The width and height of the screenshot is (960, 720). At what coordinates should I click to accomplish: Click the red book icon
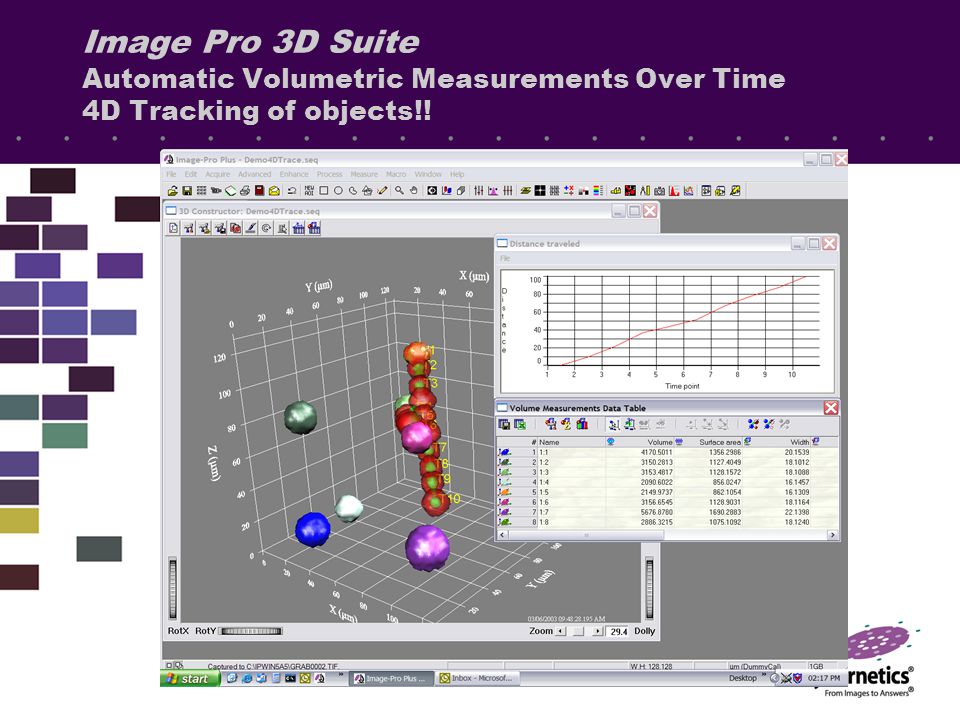(260, 190)
